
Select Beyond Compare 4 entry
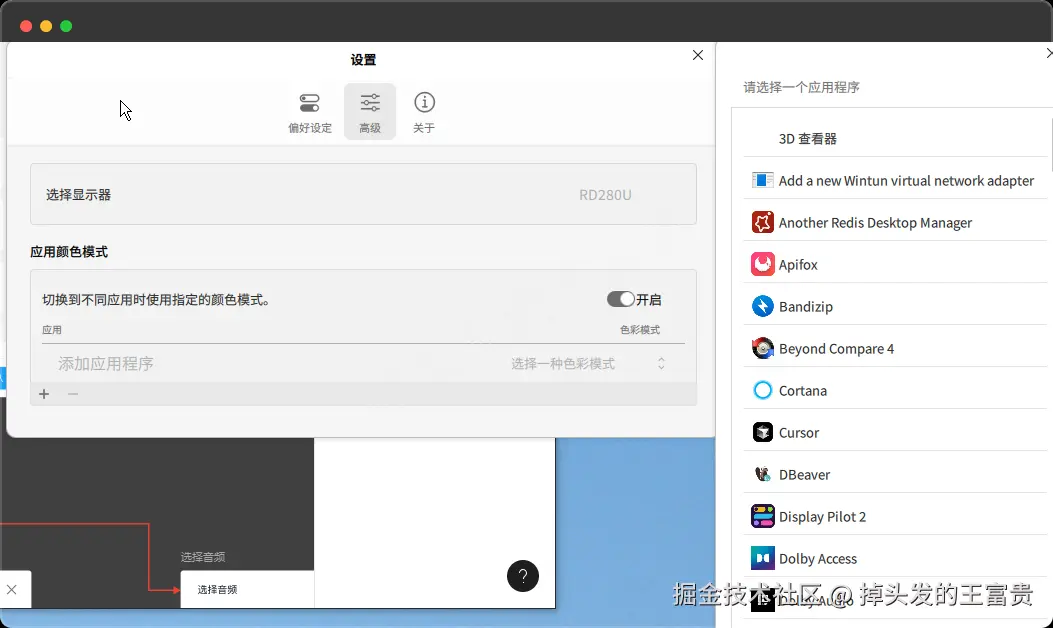[x=895, y=349]
